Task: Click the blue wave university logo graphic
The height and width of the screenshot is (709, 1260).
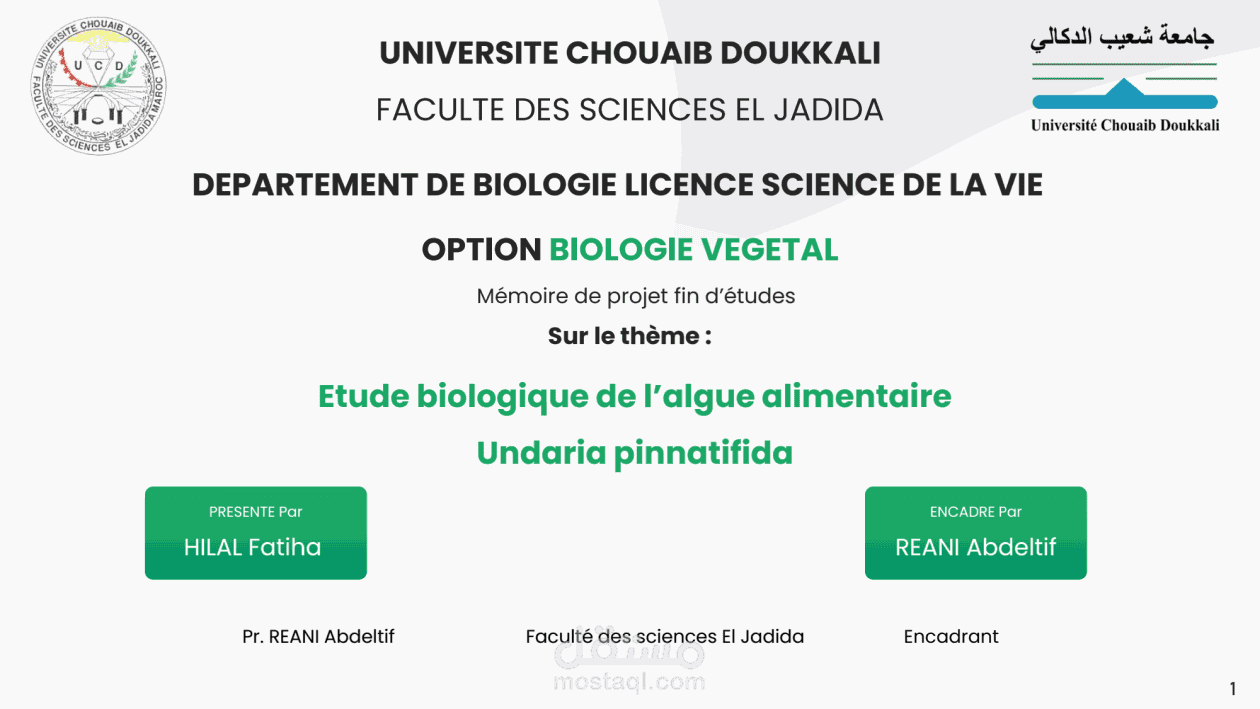Action: [x=1124, y=96]
